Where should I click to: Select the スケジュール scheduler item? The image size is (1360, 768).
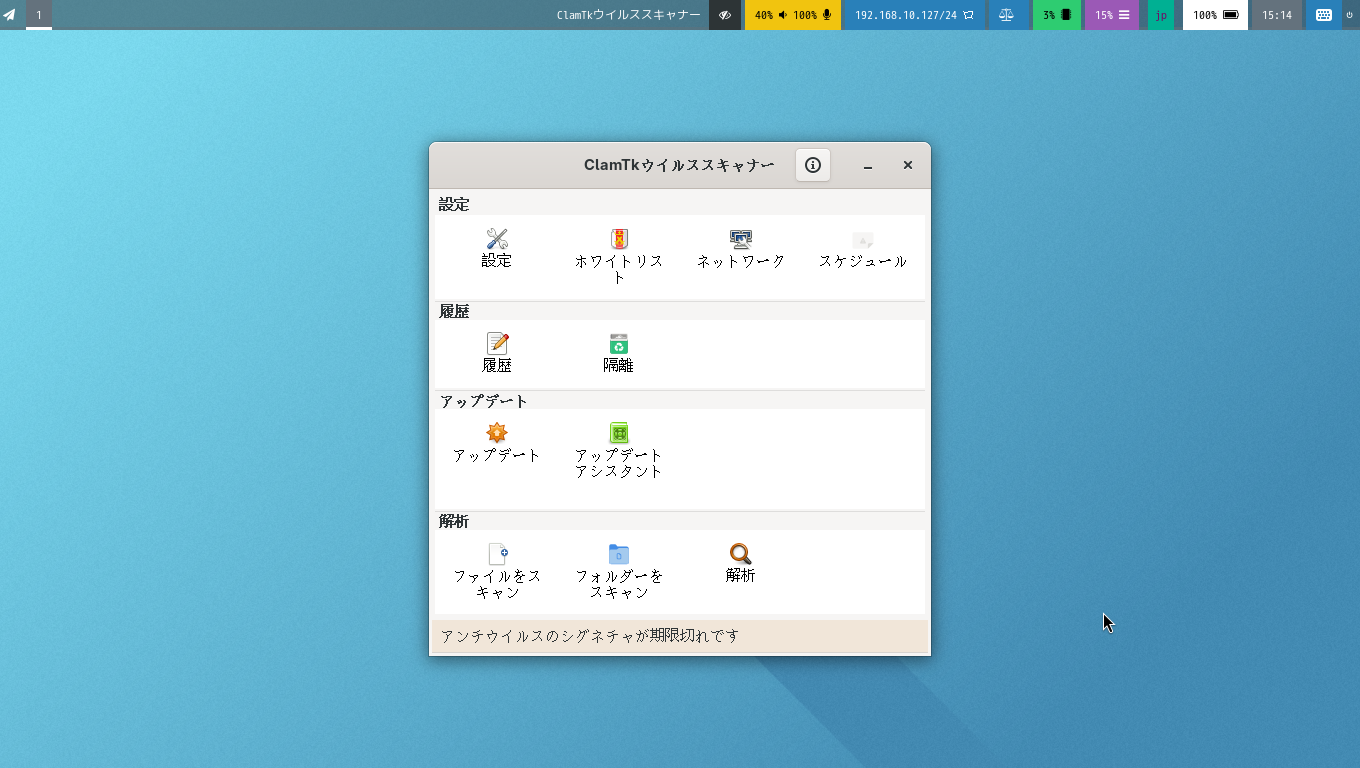tap(863, 248)
